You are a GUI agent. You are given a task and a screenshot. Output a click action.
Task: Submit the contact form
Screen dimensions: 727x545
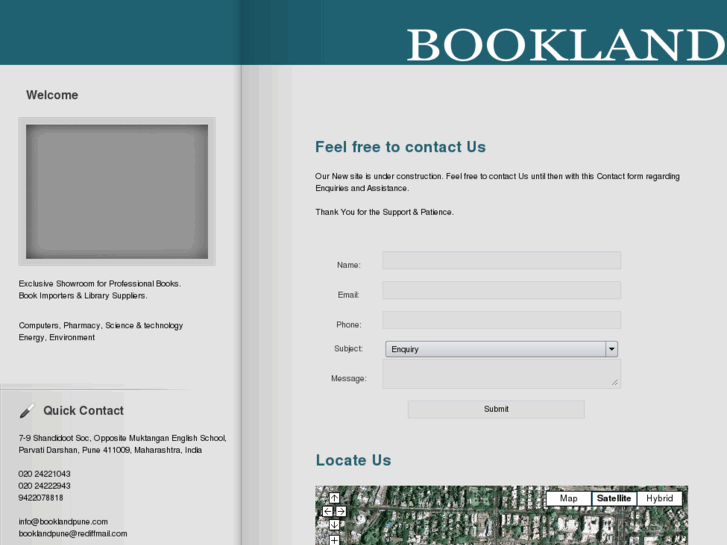496,409
